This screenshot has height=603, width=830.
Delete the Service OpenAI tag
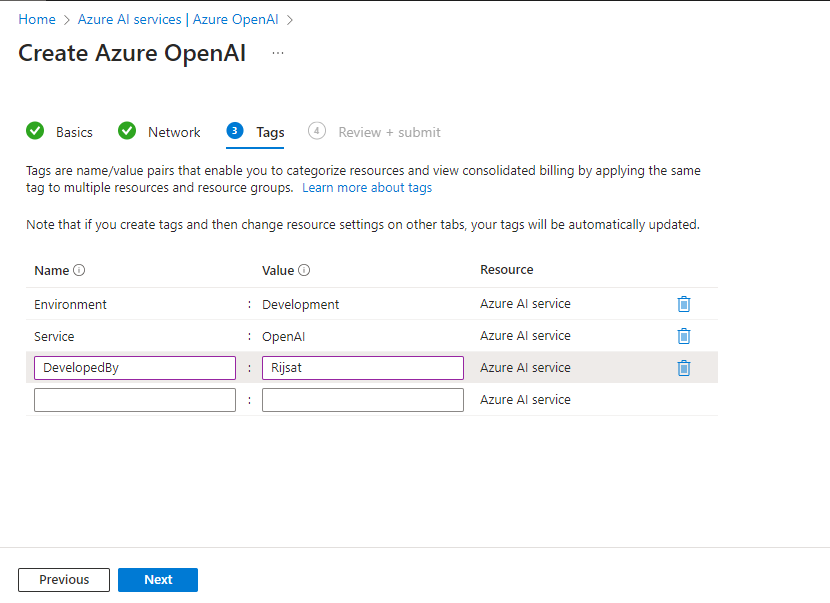[683, 336]
